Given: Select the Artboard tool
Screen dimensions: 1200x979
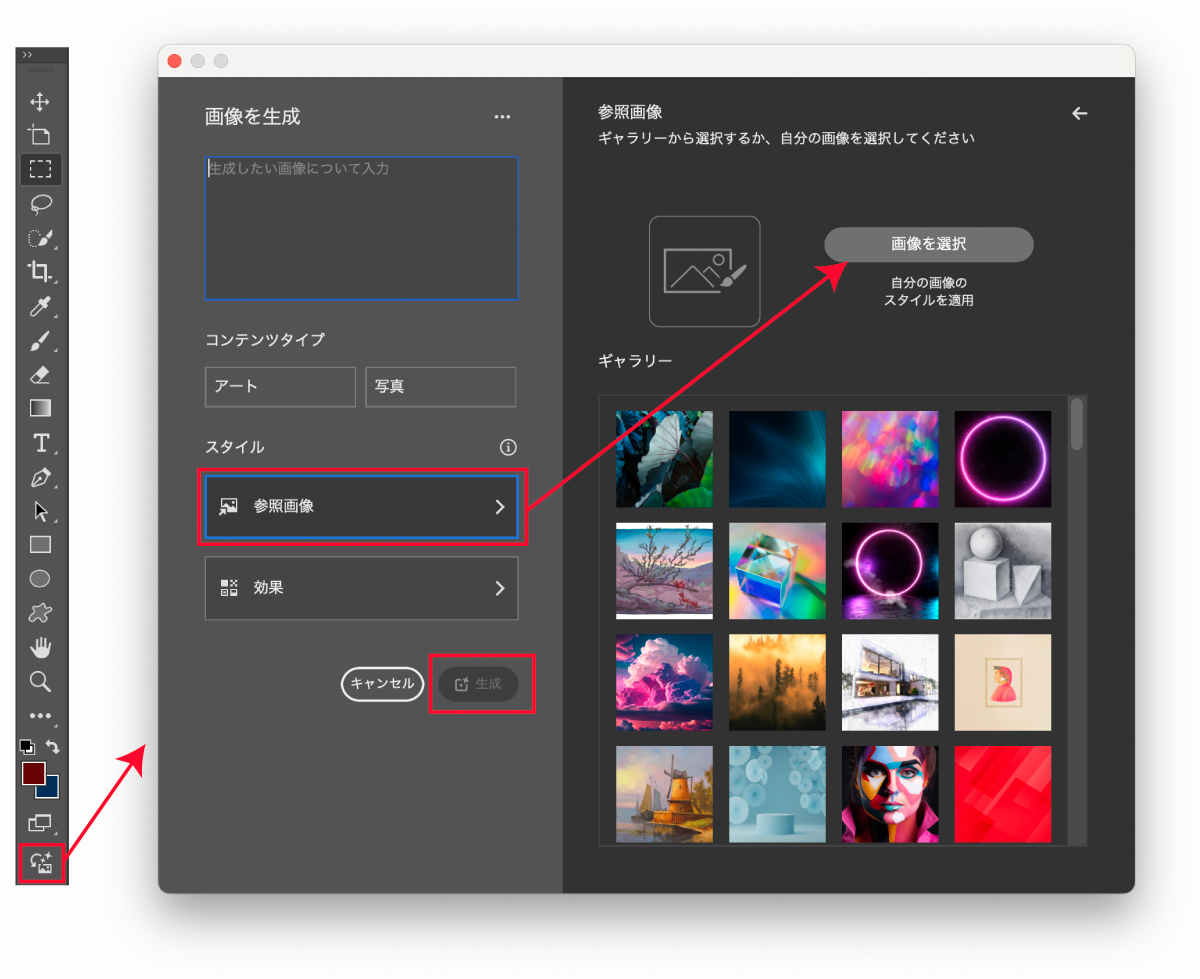Looking at the screenshot, I should [x=40, y=135].
